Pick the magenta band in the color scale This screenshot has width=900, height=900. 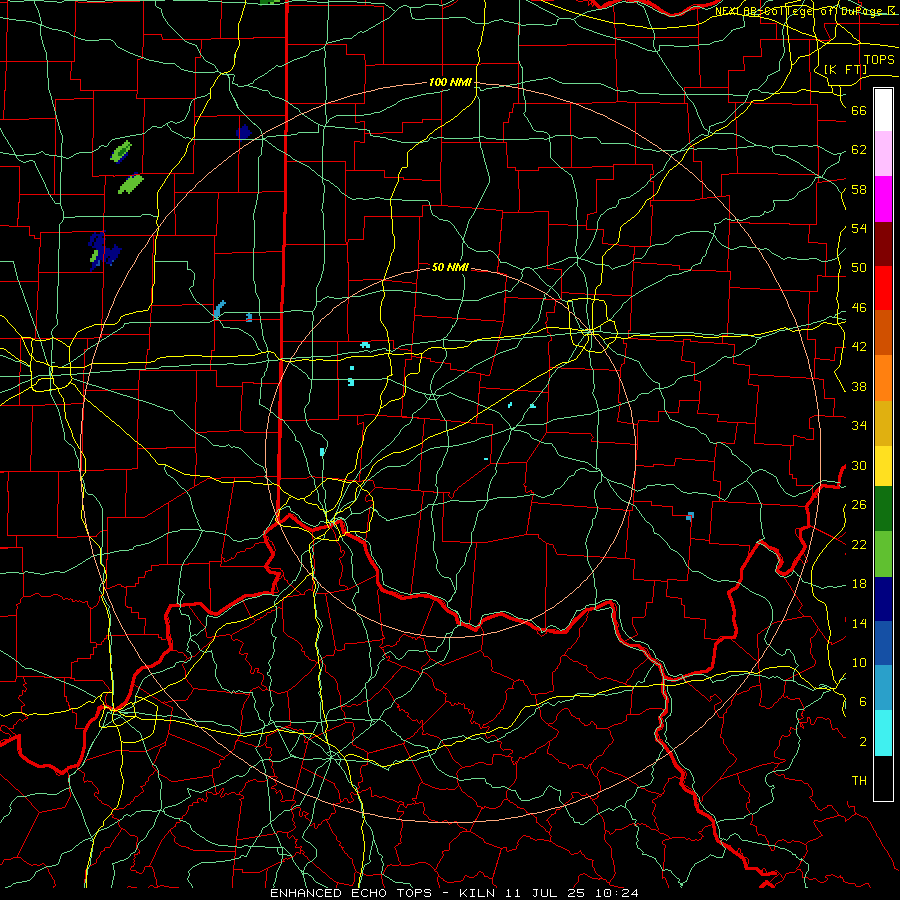click(x=883, y=199)
